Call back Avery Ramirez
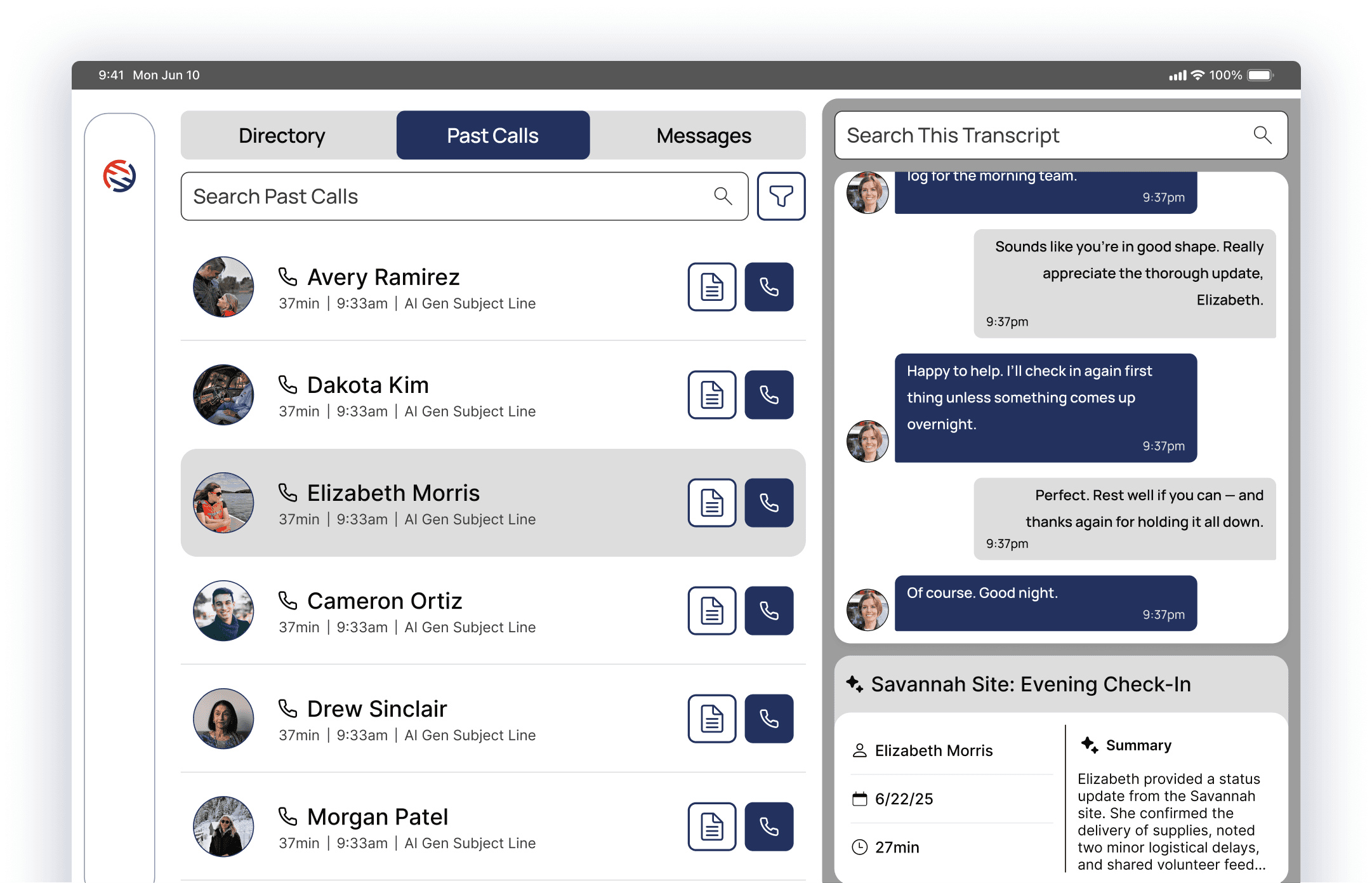The width and height of the screenshot is (1372, 883). coord(768,287)
